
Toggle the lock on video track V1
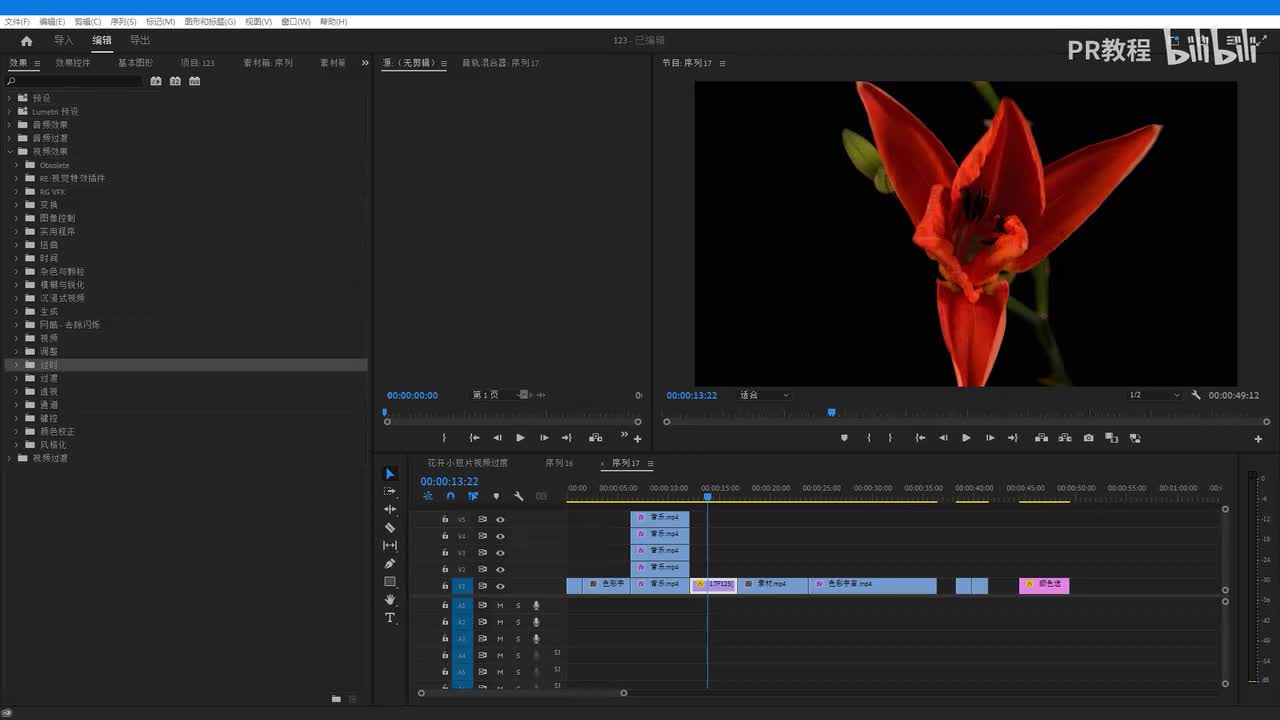(x=445, y=586)
